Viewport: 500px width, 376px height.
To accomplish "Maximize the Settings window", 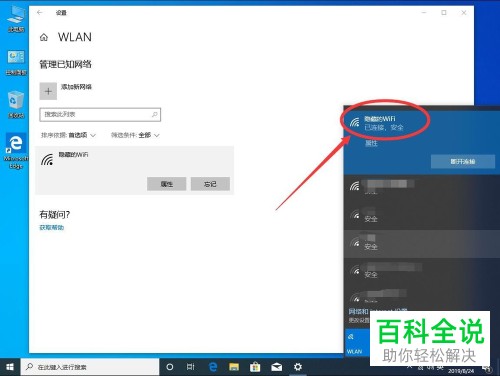I will pyautogui.click(x=444, y=13).
